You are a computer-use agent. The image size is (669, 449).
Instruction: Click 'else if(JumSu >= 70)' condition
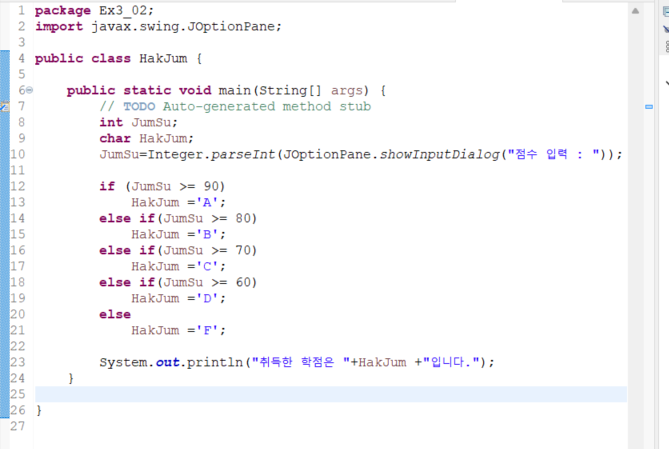[178, 251]
